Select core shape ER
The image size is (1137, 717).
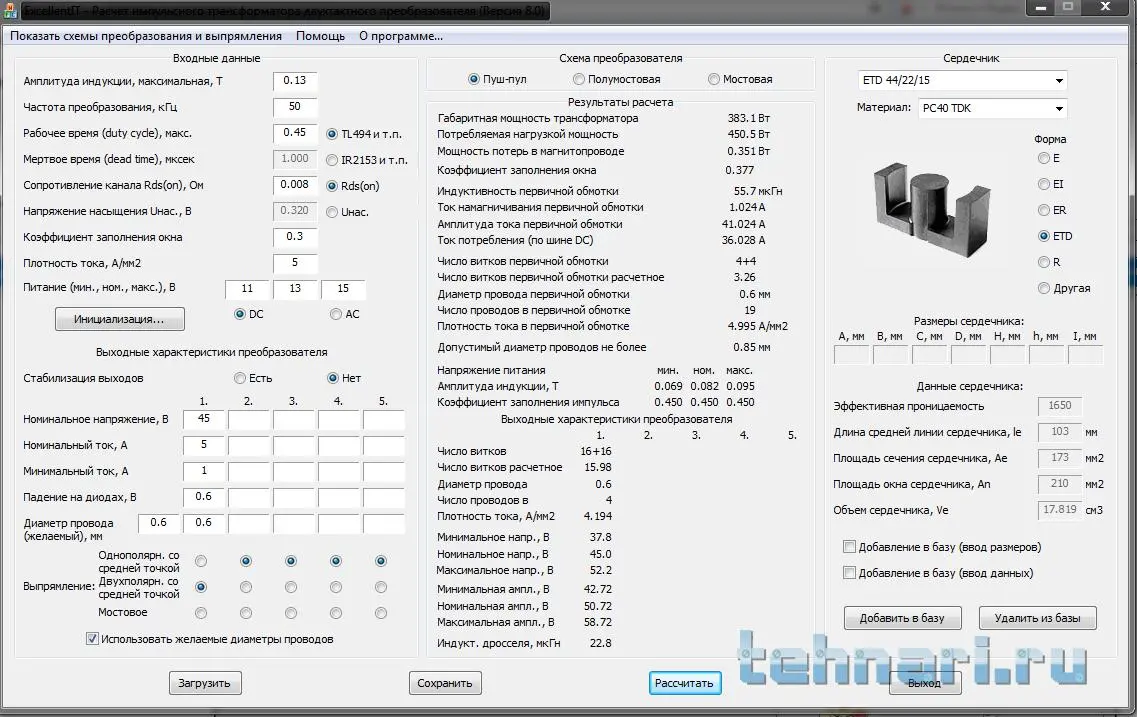coord(1052,210)
